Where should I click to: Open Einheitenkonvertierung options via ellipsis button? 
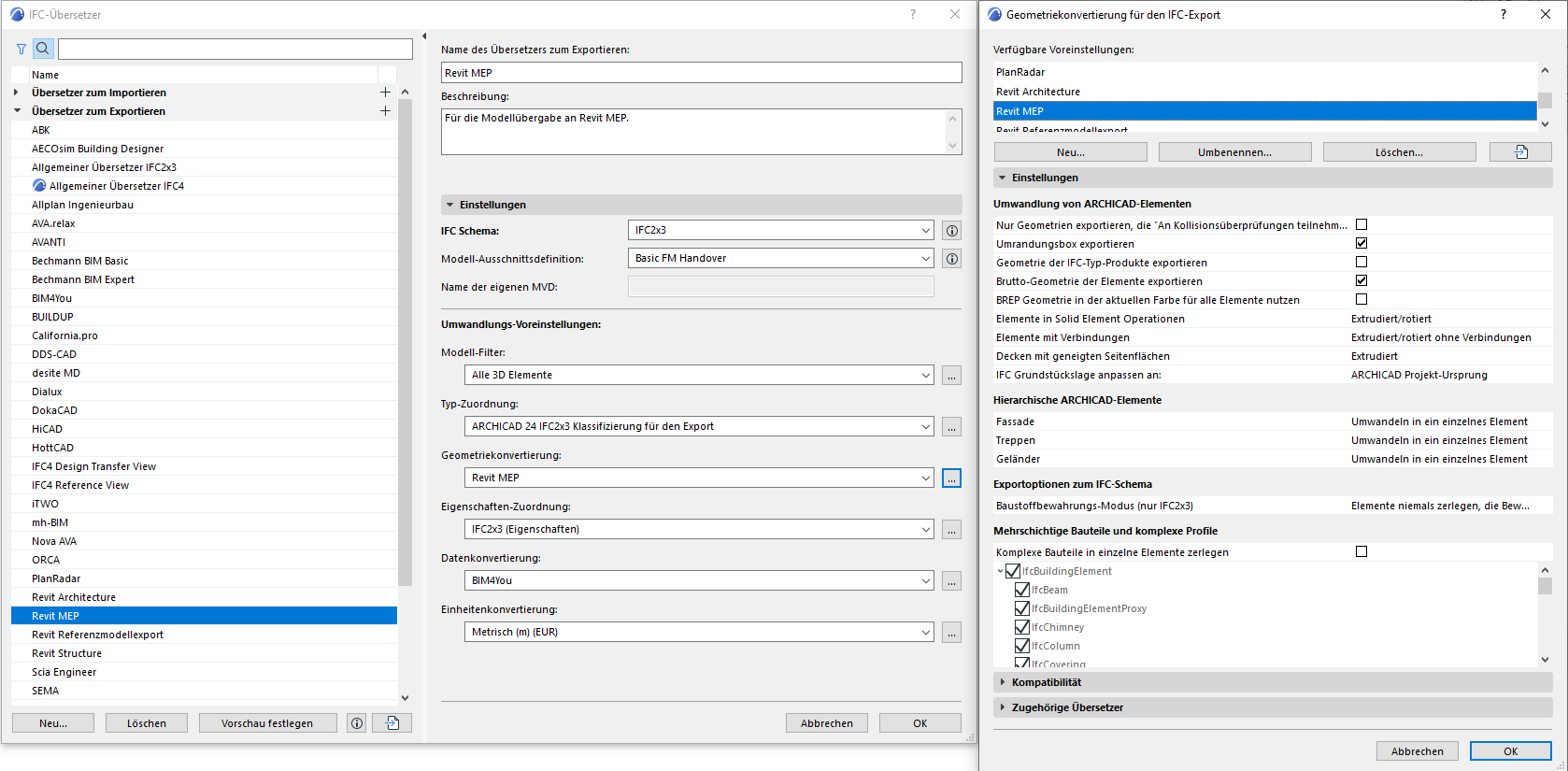[951, 633]
